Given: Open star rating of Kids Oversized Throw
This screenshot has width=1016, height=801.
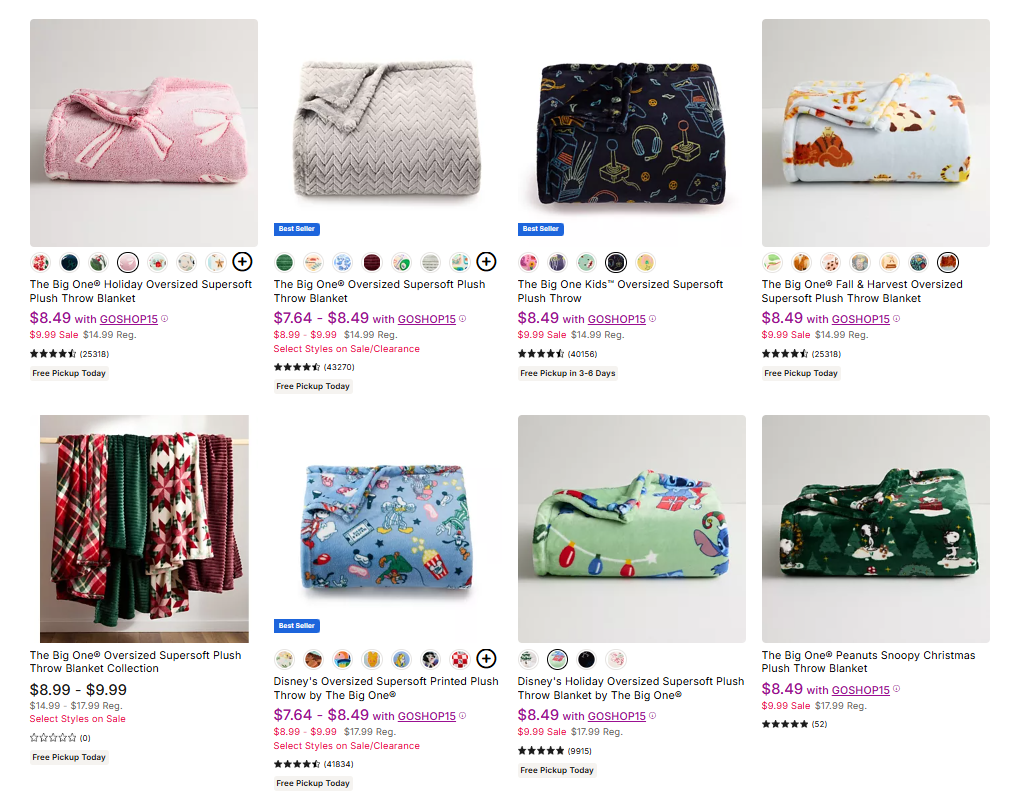Looking at the screenshot, I should 541,354.
